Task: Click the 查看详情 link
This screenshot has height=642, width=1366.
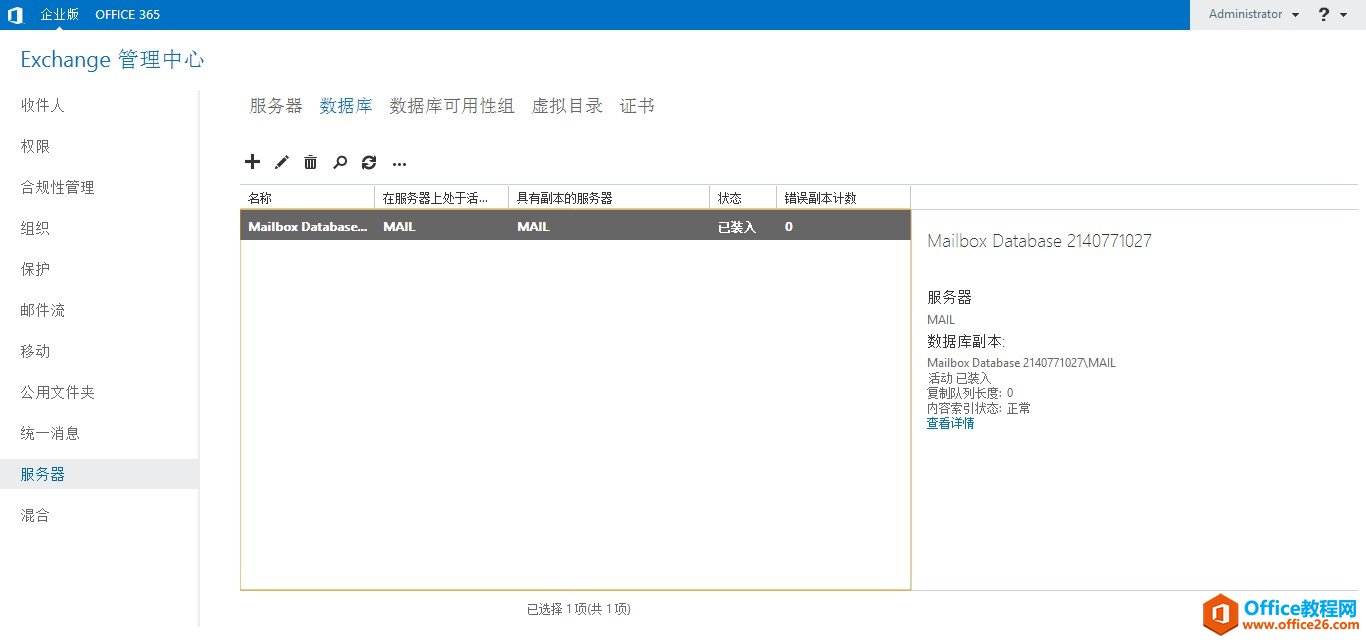Action: pos(950,424)
